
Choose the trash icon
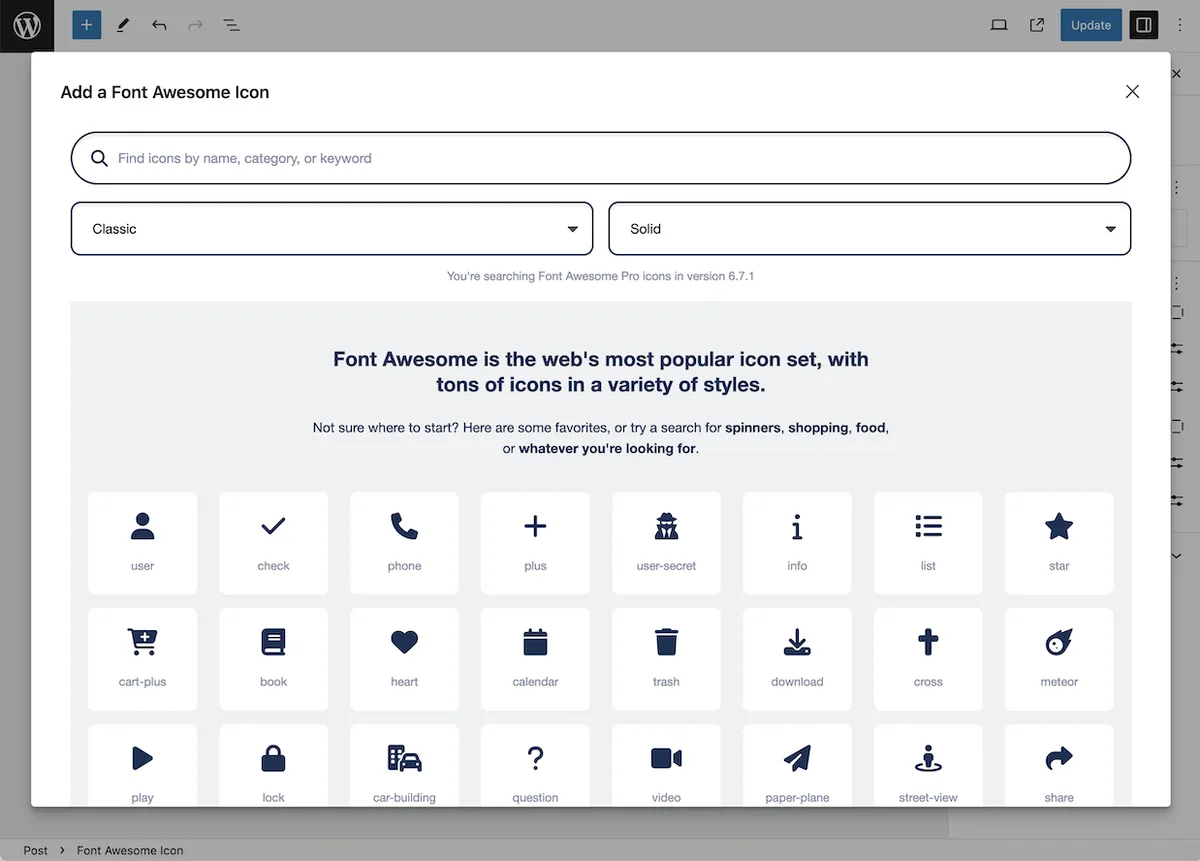pyautogui.click(x=666, y=659)
